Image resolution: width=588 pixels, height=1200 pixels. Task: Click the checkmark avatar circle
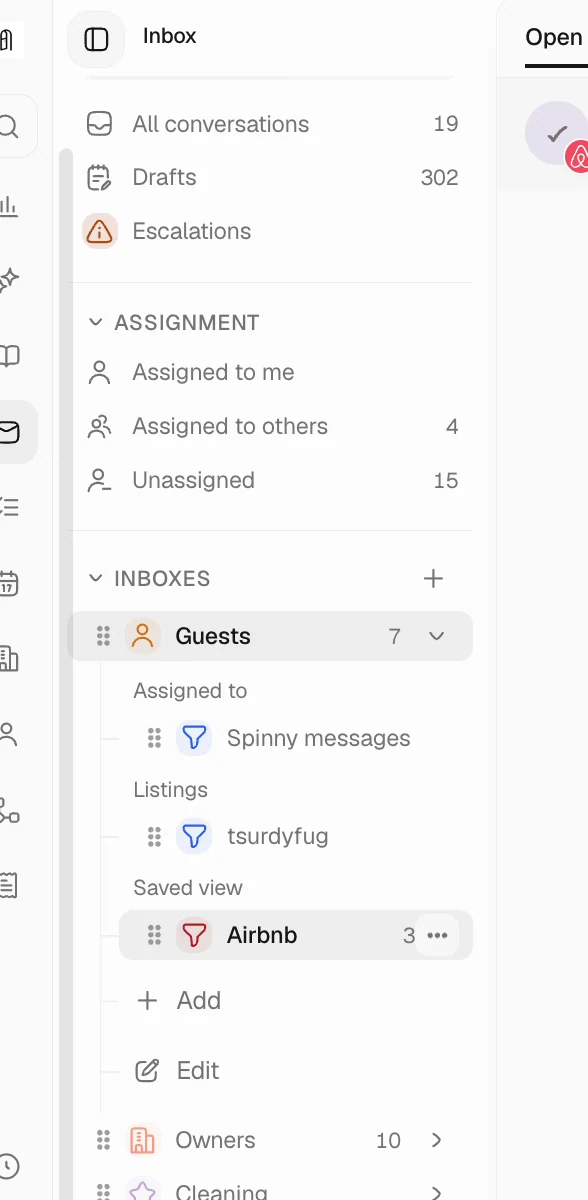pyautogui.click(x=555, y=133)
